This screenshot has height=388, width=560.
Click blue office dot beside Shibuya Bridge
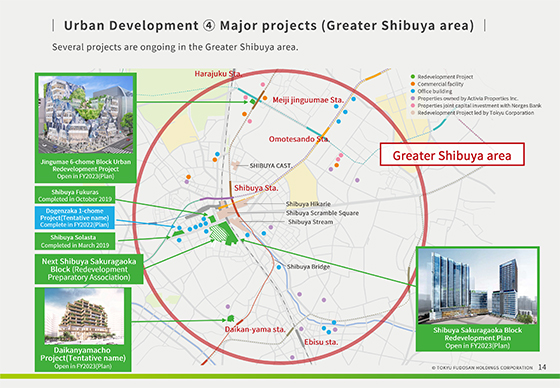coord(279,267)
